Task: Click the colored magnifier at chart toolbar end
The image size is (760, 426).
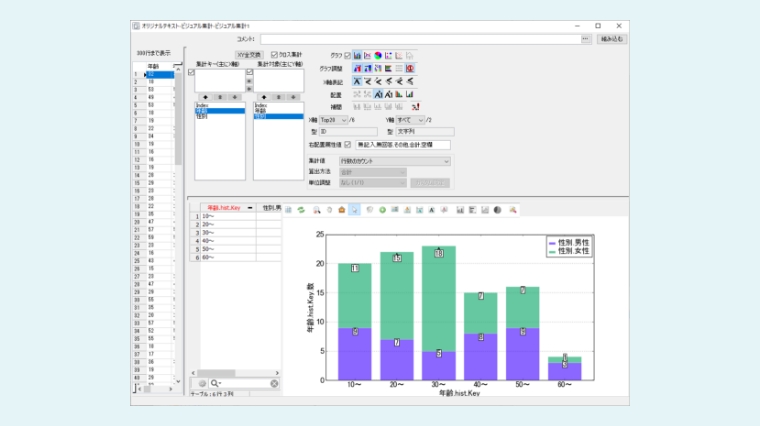Action: click(512, 210)
